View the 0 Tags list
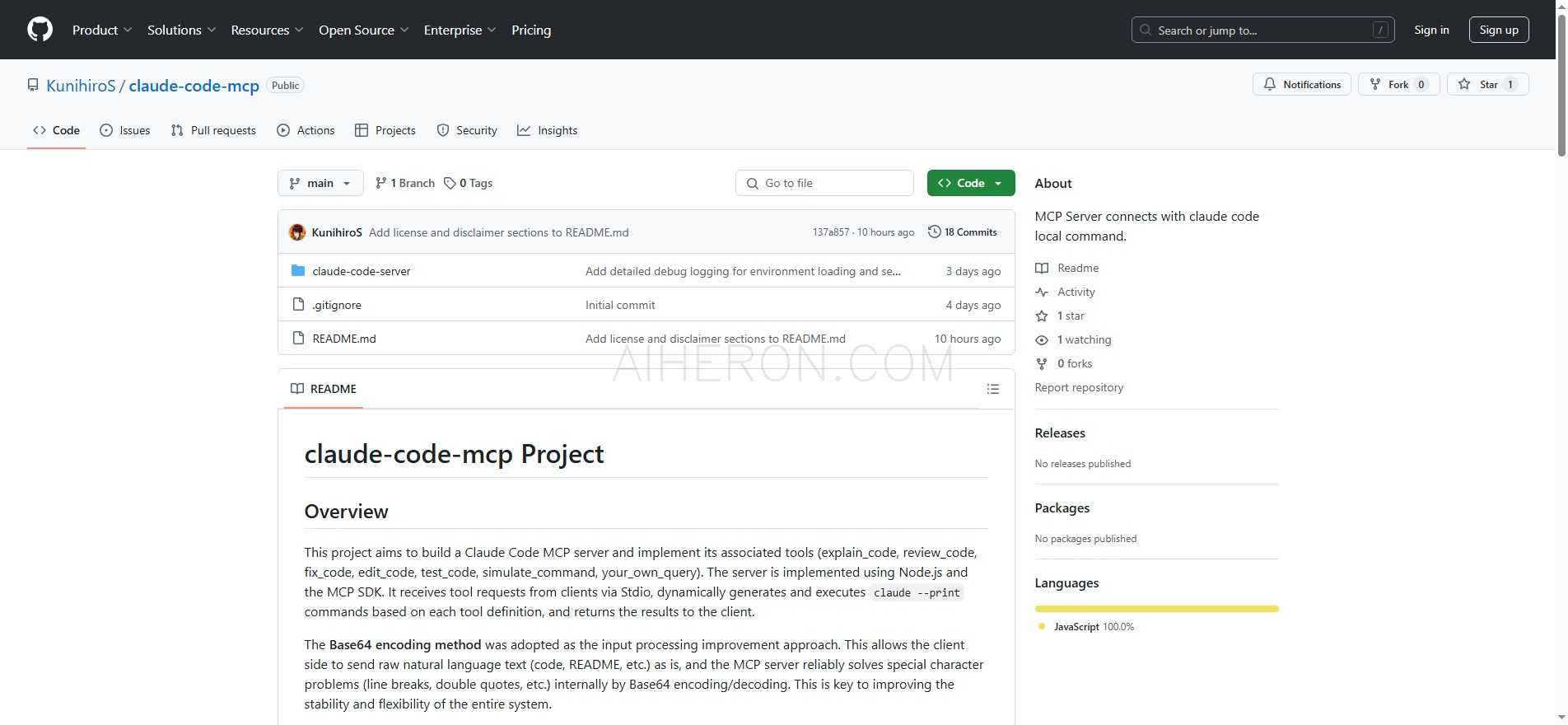 pyautogui.click(x=468, y=183)
